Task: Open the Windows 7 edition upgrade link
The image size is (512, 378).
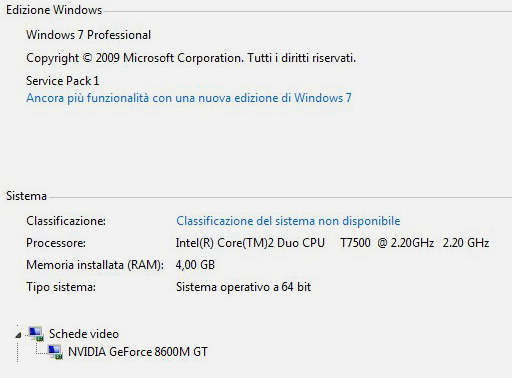Action: pyautogui.click(x=189, y=98)
